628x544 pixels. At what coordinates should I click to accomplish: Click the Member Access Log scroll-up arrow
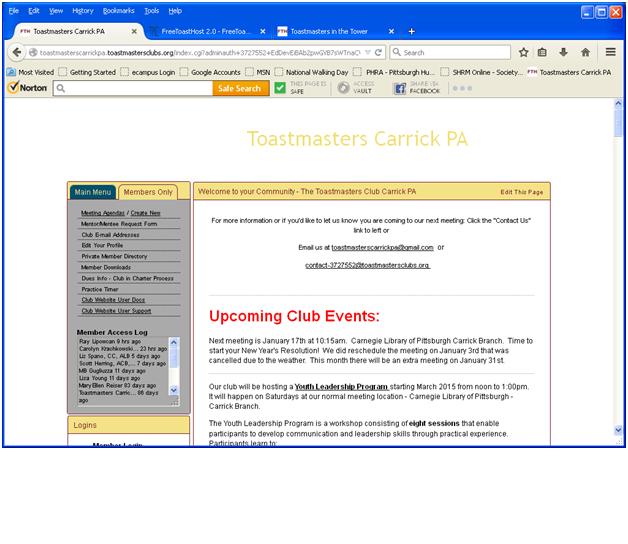coord(174,342)
